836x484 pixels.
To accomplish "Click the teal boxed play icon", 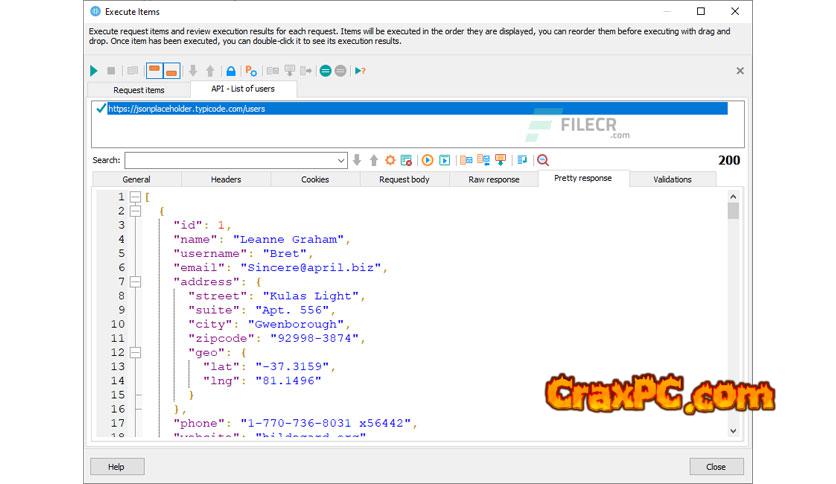I will click(x=445, y=160).
